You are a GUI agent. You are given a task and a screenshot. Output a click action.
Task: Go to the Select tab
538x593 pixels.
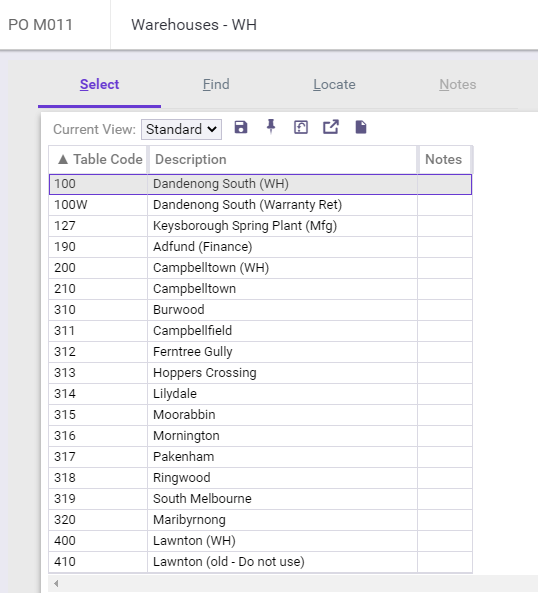(x=99, y=84)
